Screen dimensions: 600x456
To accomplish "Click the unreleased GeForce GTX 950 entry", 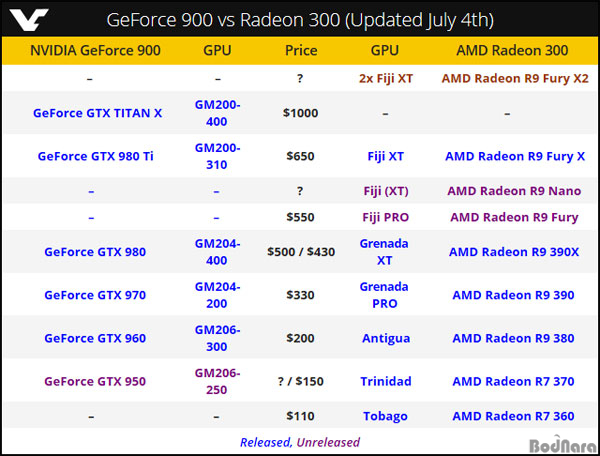I will pos(97,381).
